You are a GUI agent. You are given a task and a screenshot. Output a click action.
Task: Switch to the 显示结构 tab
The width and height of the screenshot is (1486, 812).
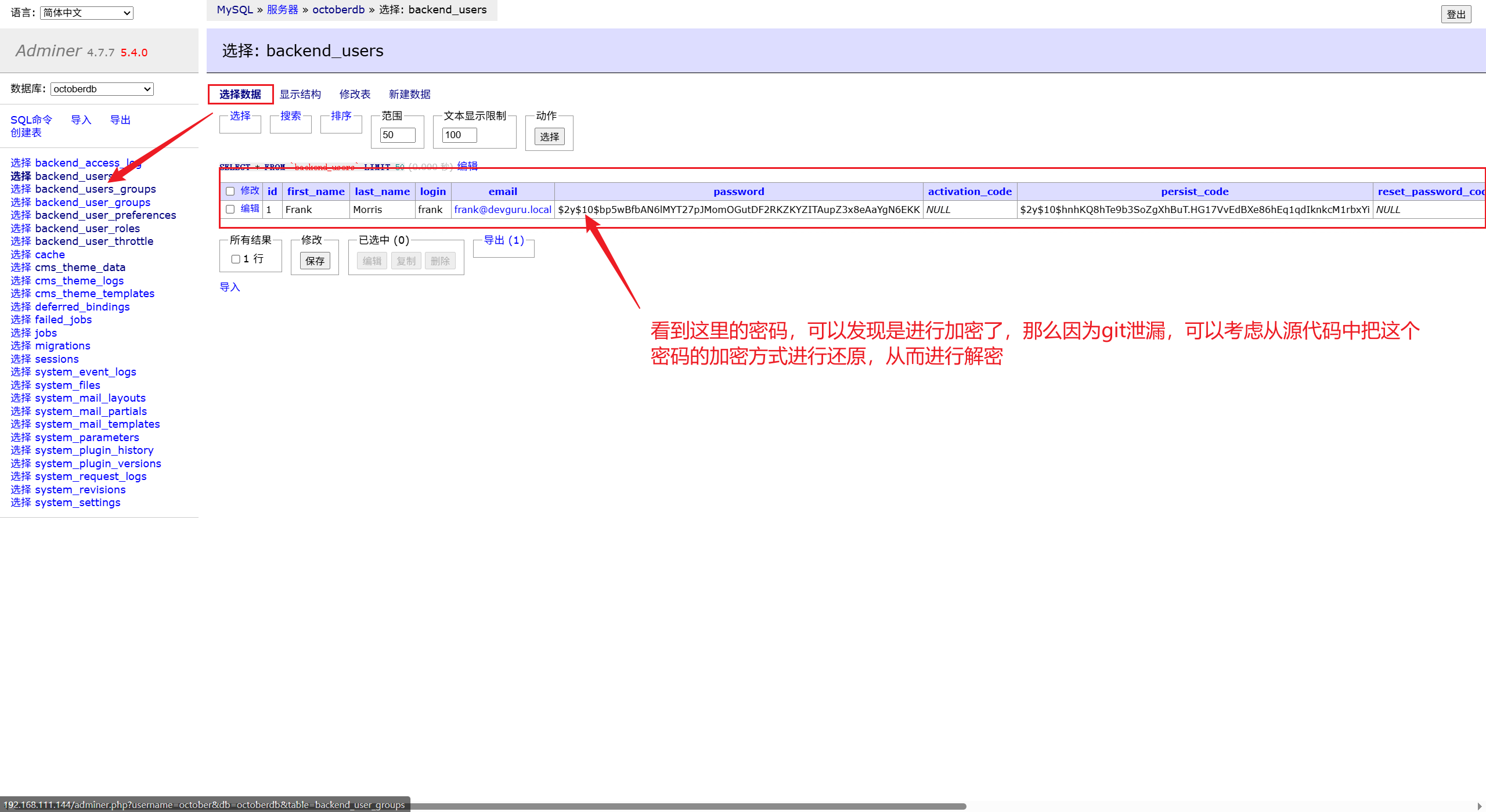coord(300,94)
